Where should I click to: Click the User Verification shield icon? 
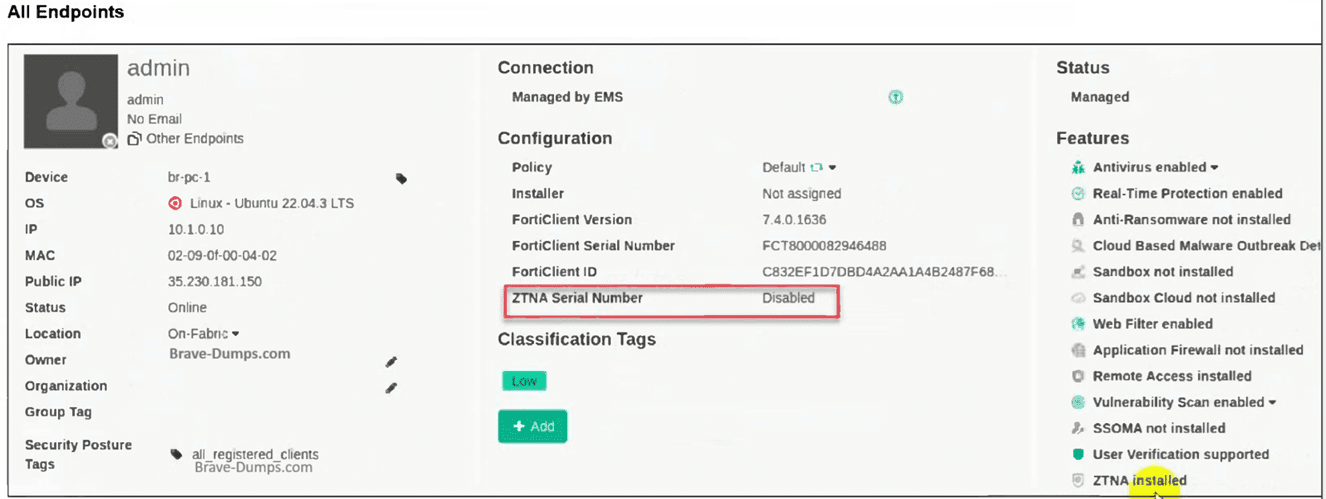coord(1078,454)
